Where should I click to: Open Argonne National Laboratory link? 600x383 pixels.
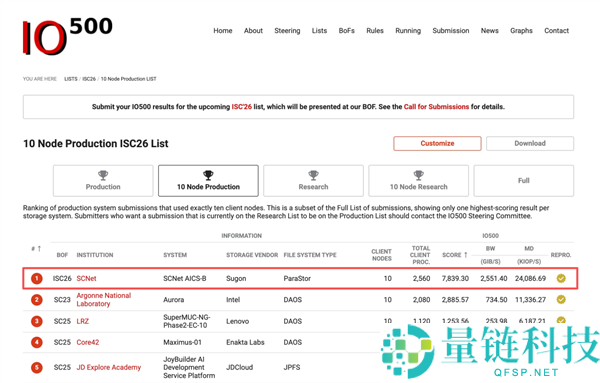coord(104,300)
